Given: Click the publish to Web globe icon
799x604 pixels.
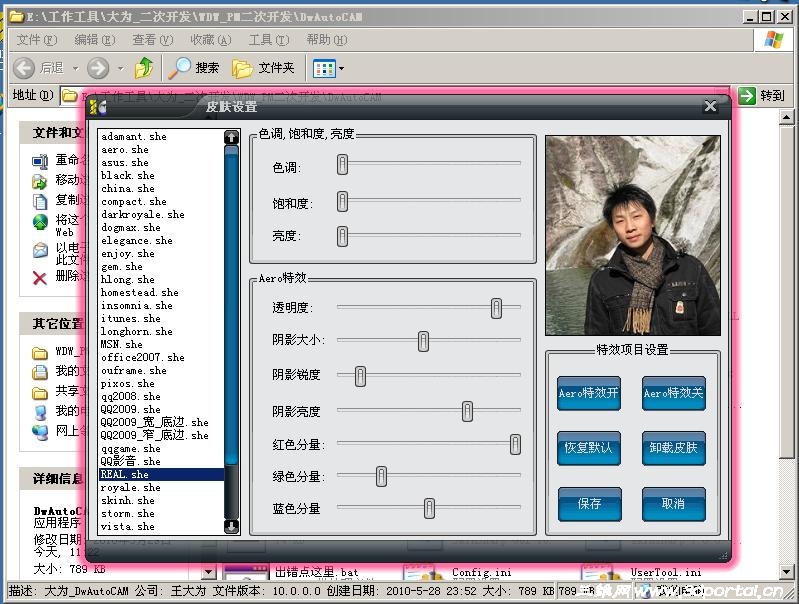Looking at the screenshot, I should pyautogui.click(x=40, y=222).
